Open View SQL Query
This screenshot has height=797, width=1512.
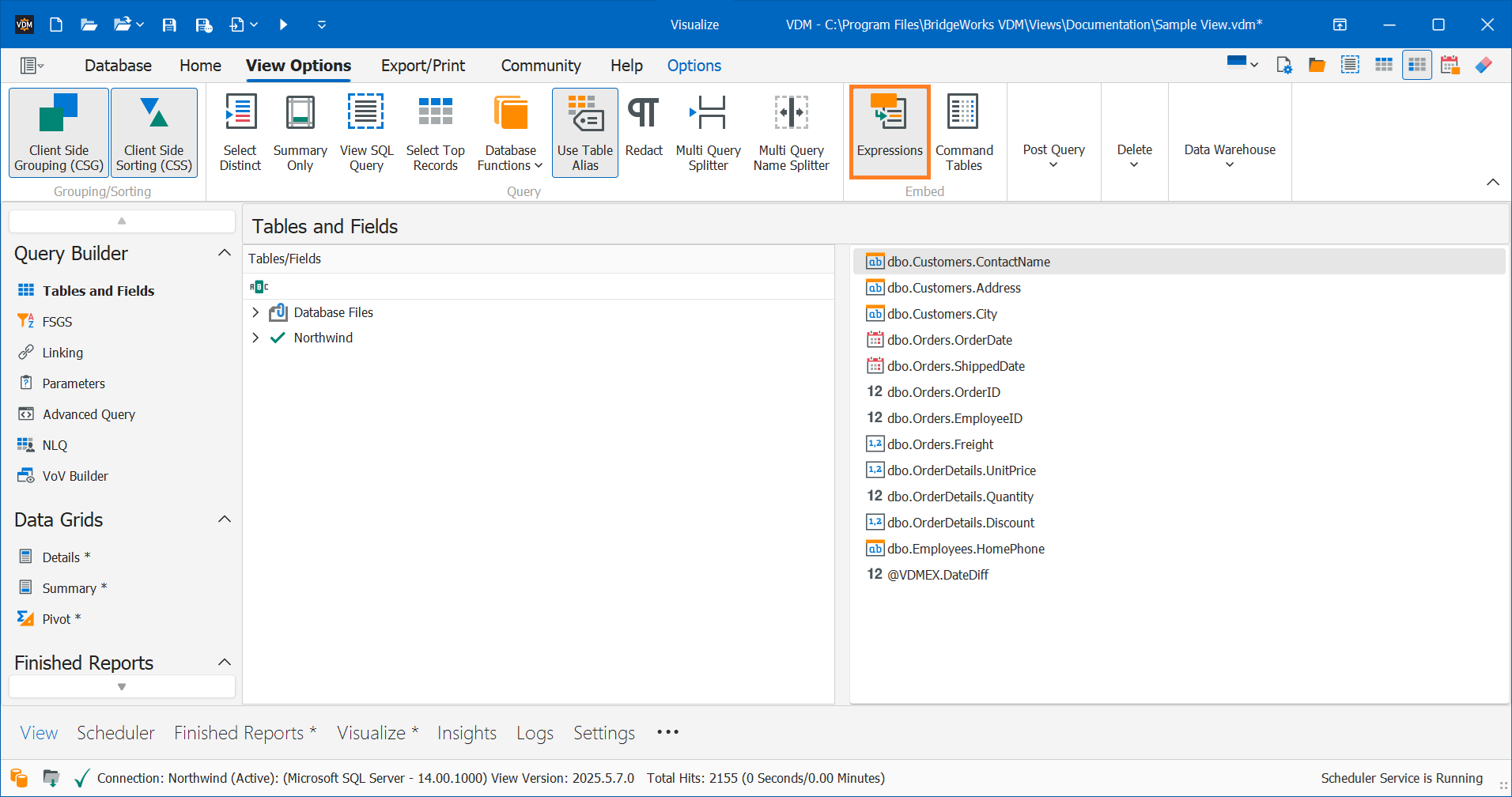pyautogui.click(x=366, y=132)
